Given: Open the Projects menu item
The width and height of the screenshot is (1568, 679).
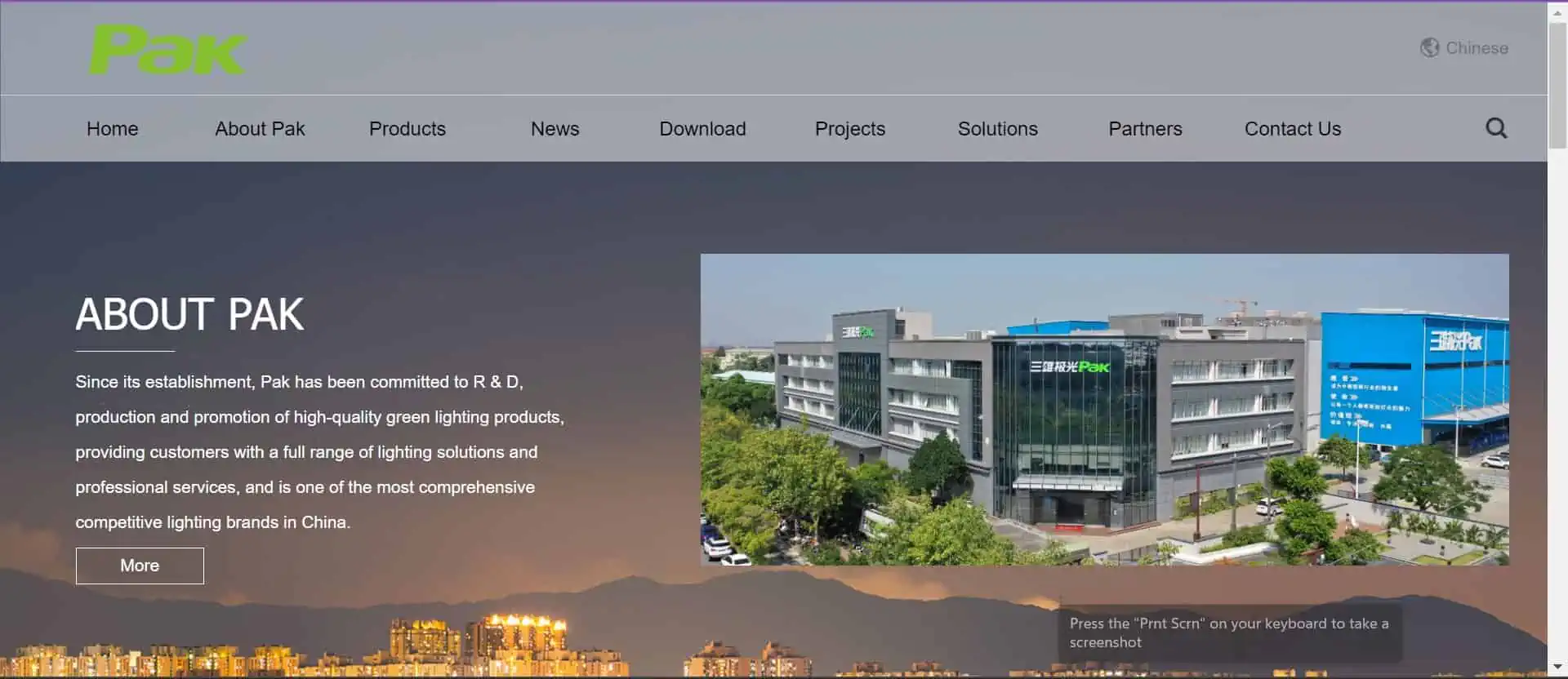Looking at the screenshot, I should click(850, 129).
